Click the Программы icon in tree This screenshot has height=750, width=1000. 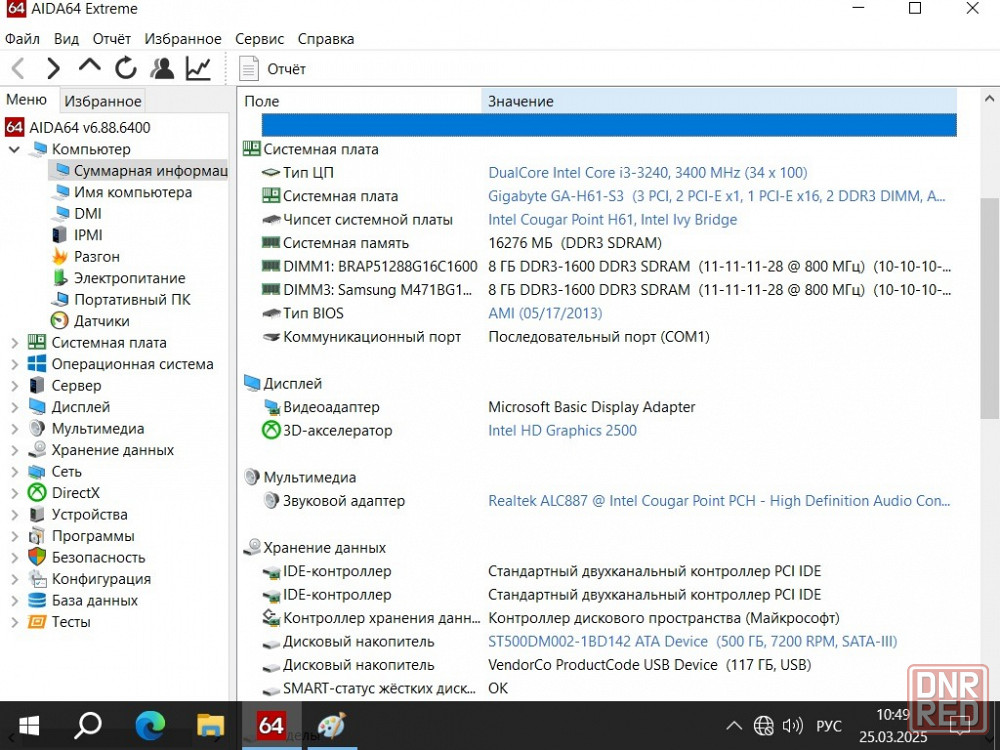tap(37, 536)
